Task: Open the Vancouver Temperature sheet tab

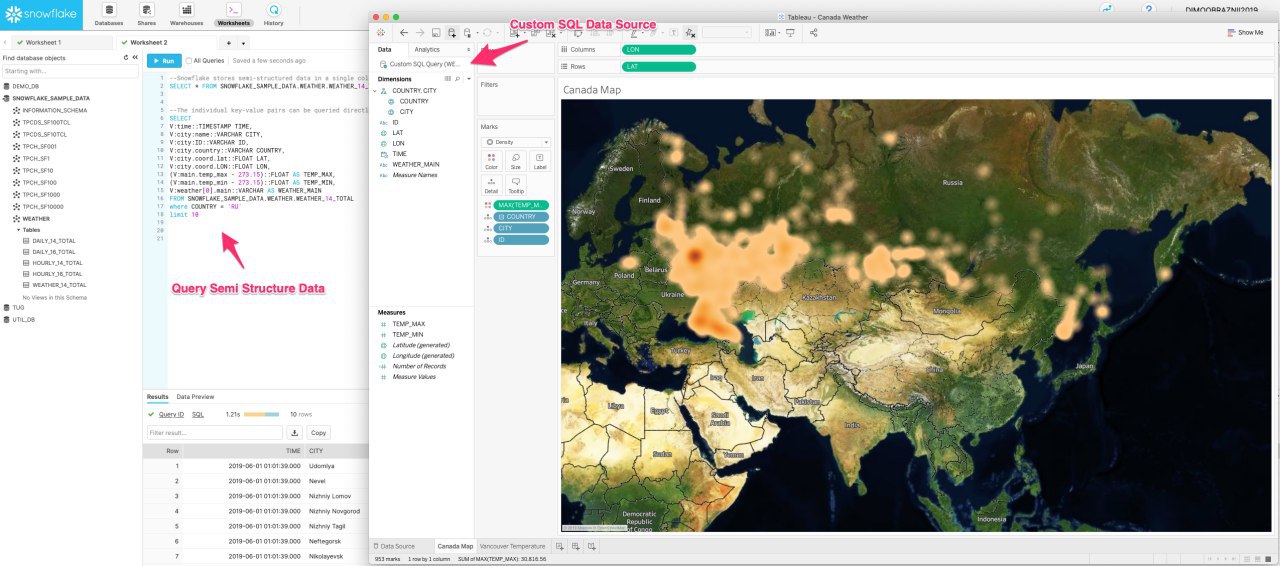Action: point(513,546)
